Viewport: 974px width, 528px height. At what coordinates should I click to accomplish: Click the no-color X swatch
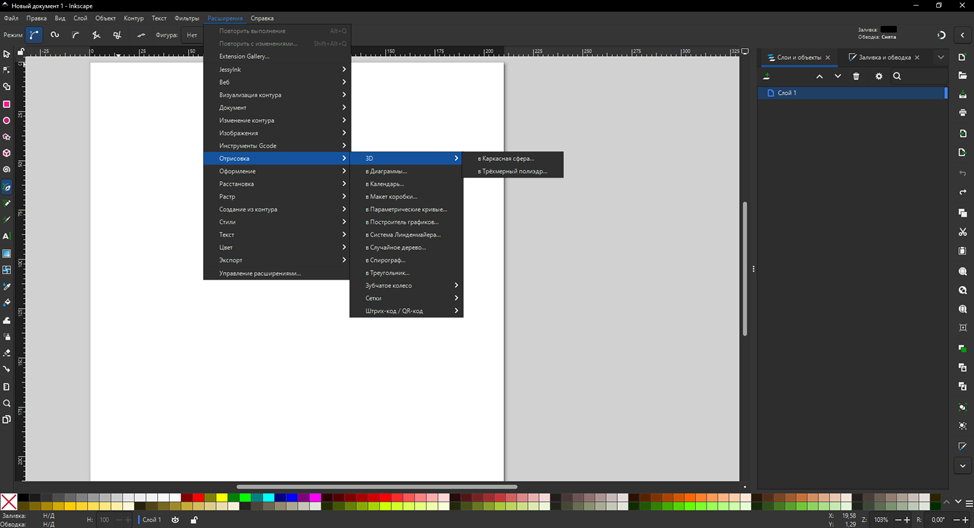pyautogui.click(x=9, y=501)
